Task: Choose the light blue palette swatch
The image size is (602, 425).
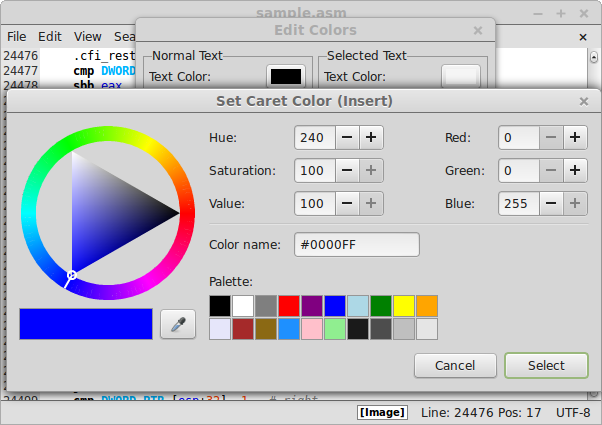Action: click(x=358, y=306)
